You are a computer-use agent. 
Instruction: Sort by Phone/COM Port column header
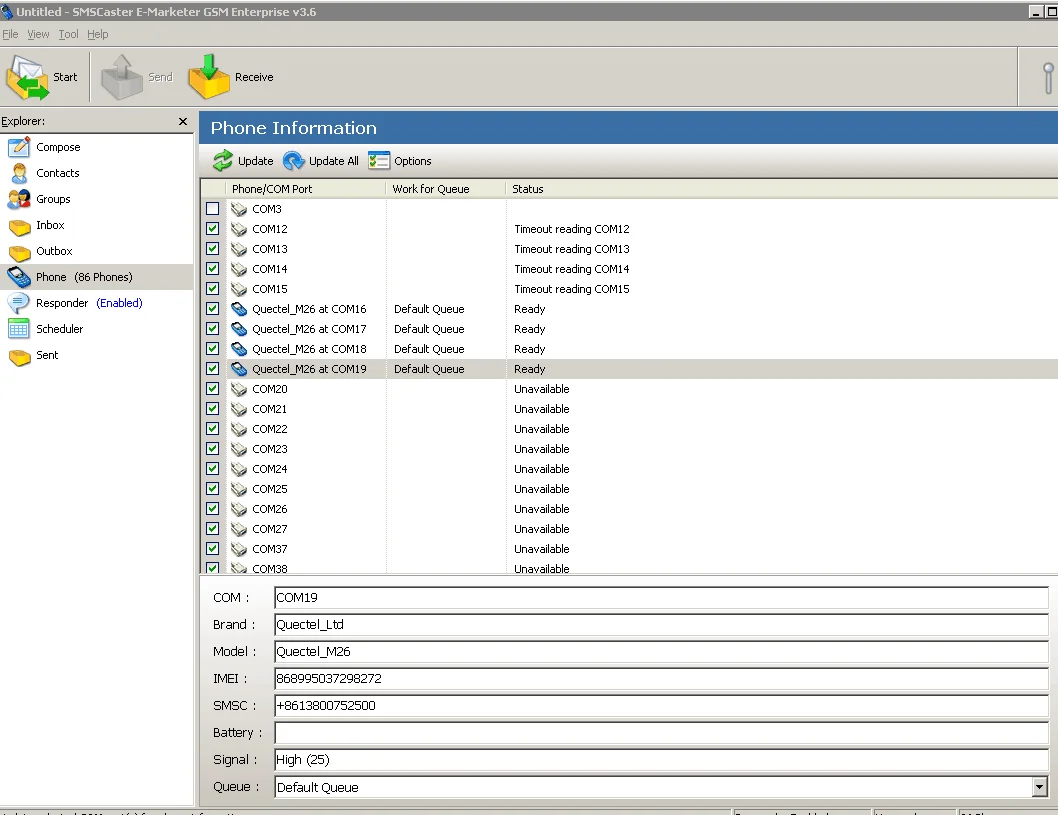[272, 189]
